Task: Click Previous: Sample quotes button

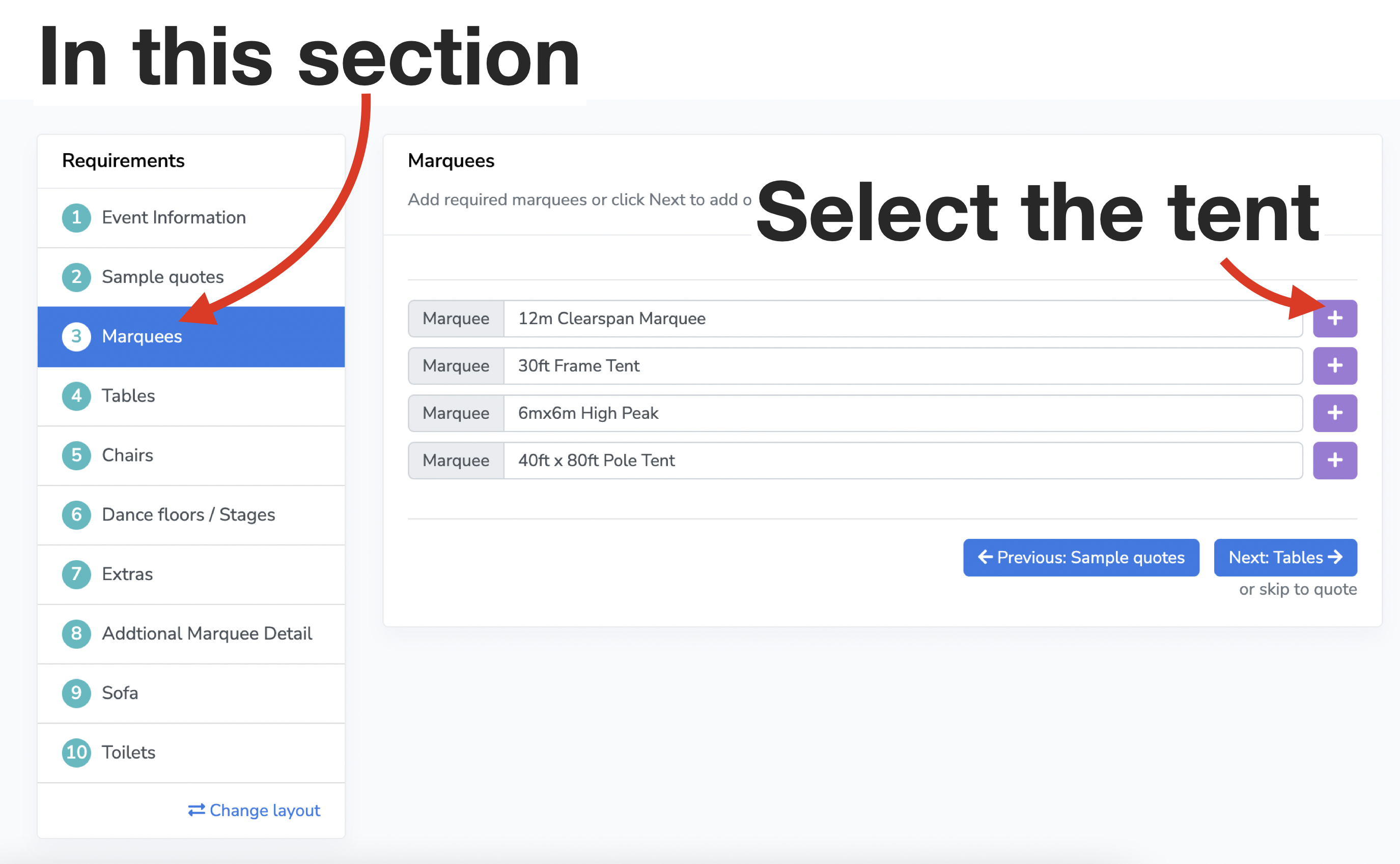Action: click(x=1080, y=557)
